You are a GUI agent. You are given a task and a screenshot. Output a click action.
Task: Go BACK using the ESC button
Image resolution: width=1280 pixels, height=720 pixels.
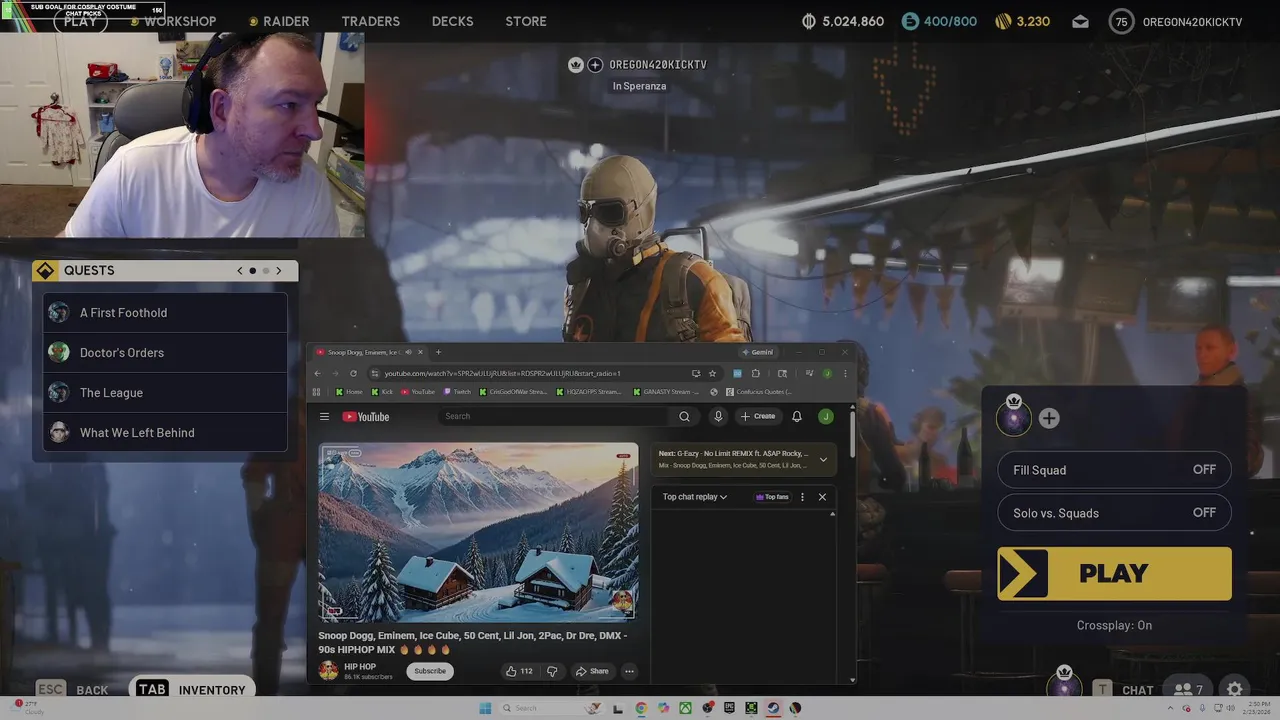coord(72,689)
